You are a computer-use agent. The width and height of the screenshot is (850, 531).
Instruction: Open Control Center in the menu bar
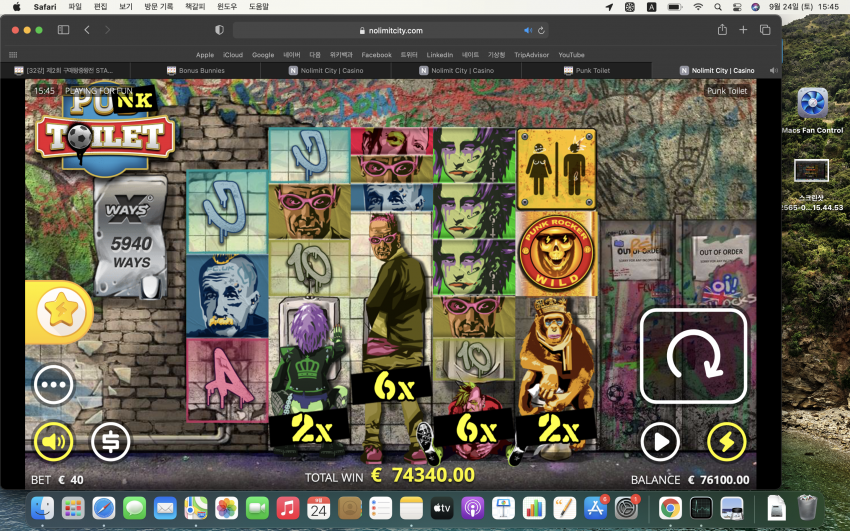[737, 7]
